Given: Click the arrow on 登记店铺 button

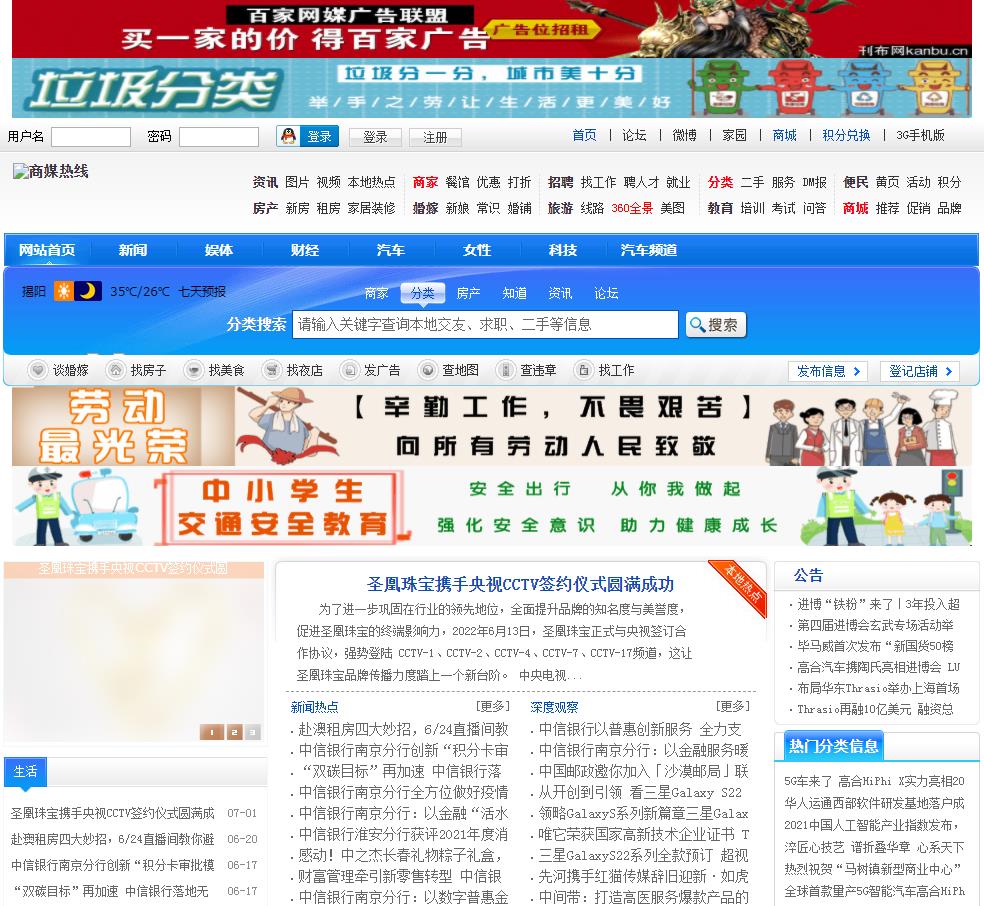Looking at the screenshot, I should (x=949, y=371).
